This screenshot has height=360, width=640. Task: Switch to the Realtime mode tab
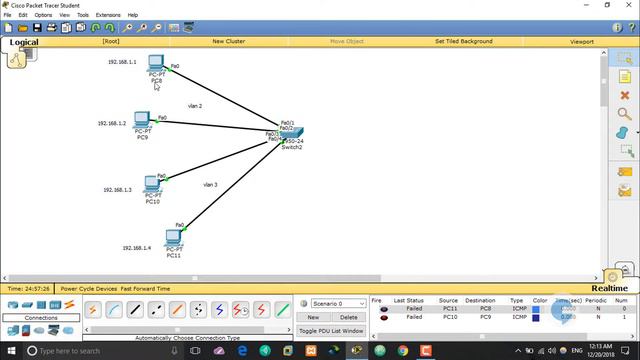[x=609, y=289]
